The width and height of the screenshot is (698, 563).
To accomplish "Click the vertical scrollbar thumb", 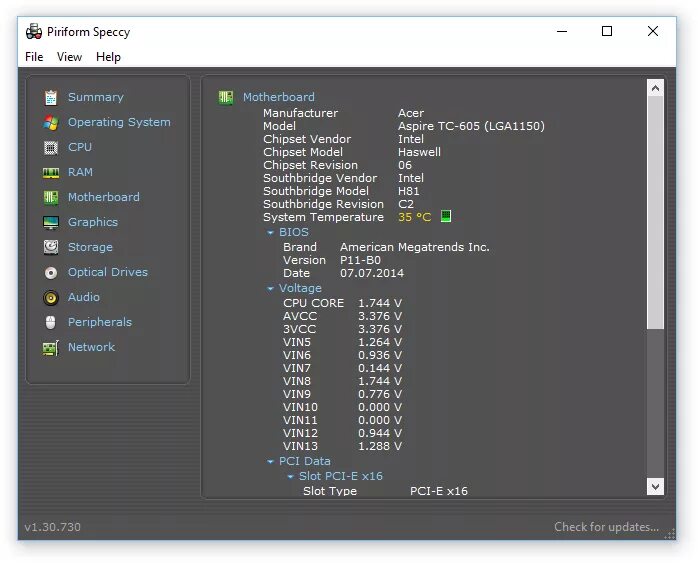I will tap(655, 213).
